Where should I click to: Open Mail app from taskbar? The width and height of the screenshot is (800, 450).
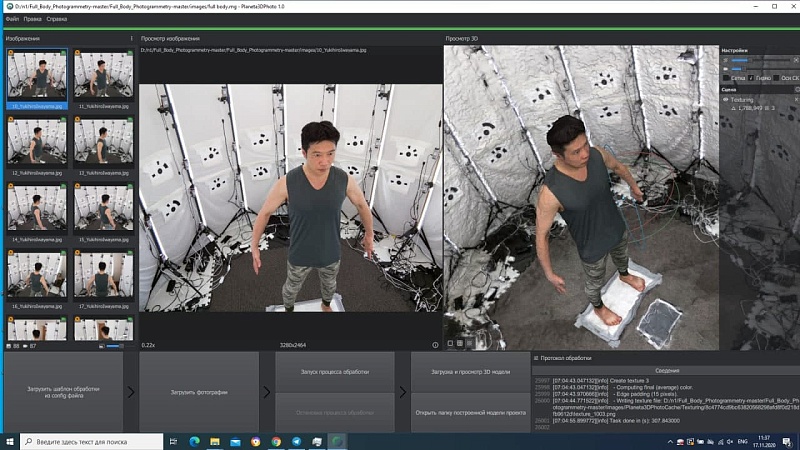point(235,441)
